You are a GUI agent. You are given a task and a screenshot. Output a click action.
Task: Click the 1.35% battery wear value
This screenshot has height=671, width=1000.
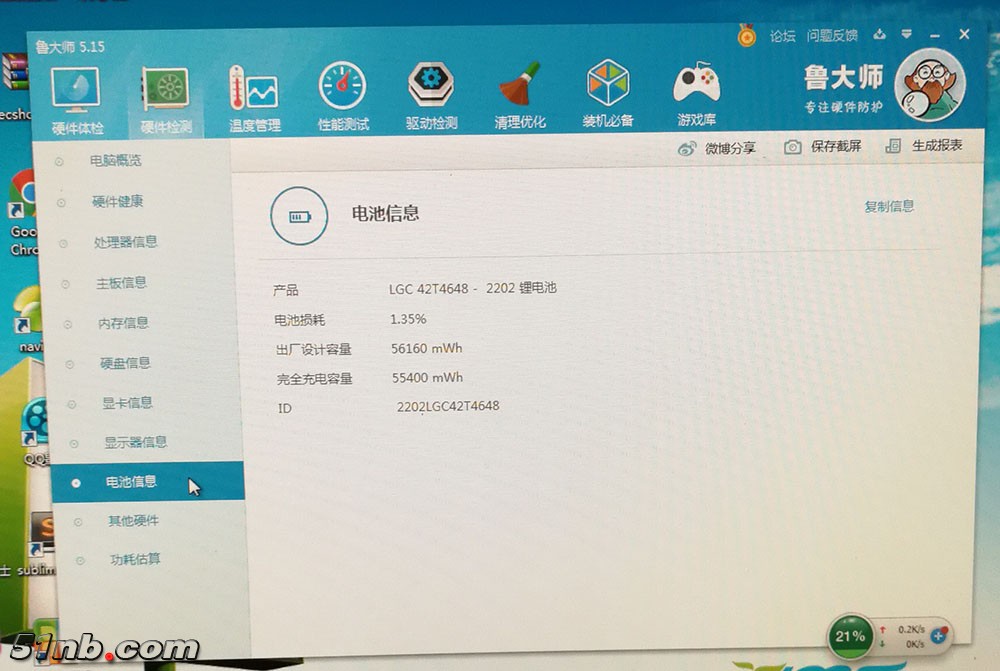click(x=408, y=319)
